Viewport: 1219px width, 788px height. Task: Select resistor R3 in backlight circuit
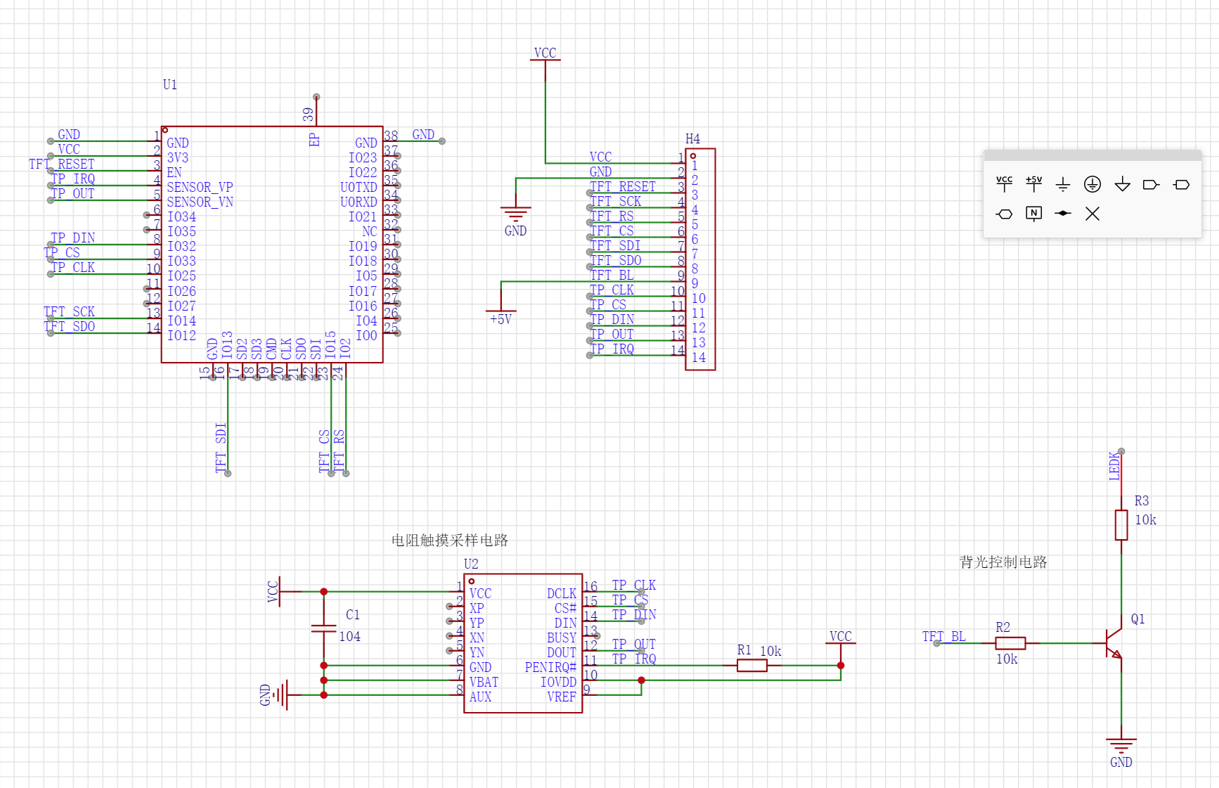(x=1121, y=525)
